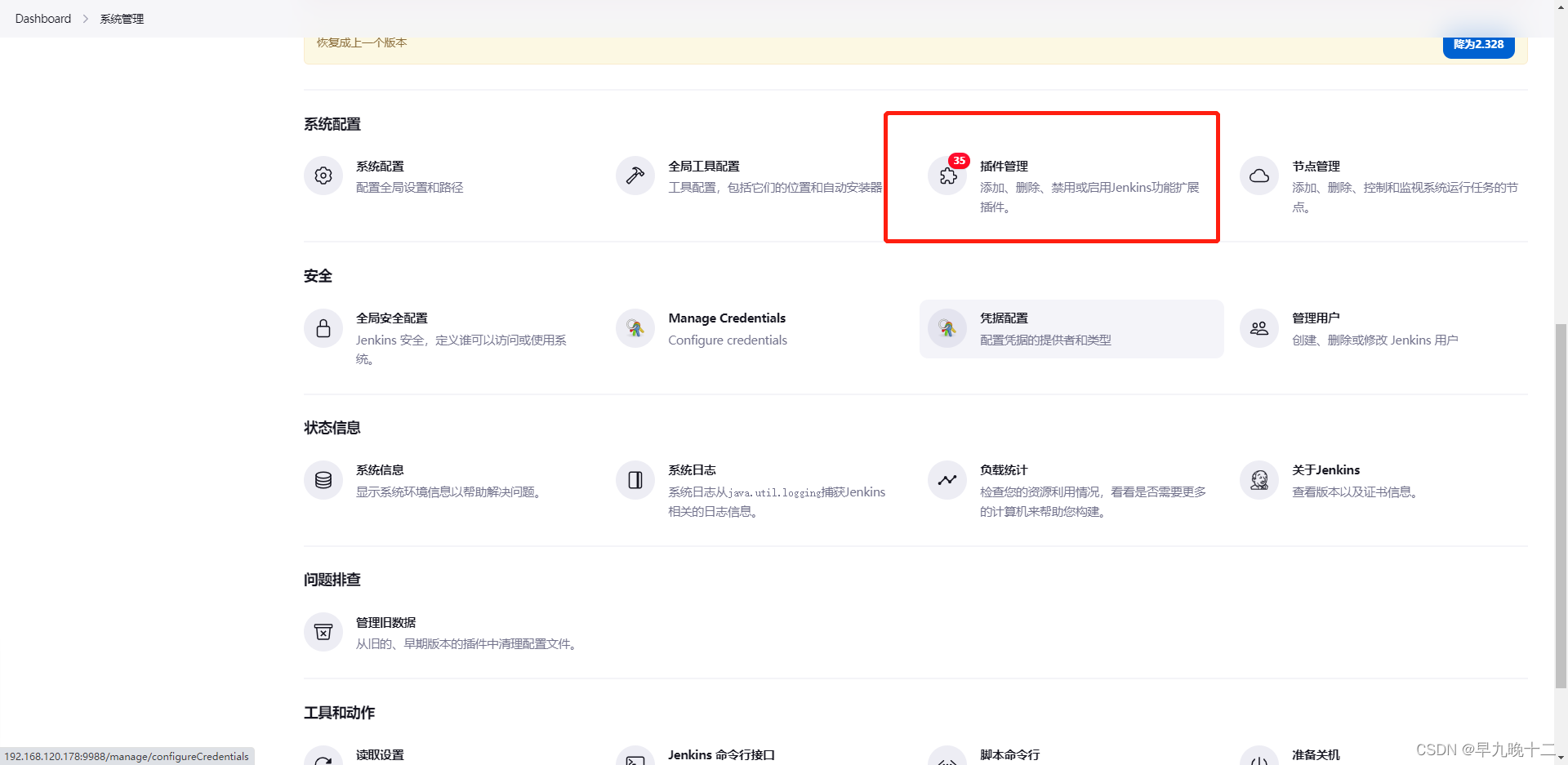
Task: Open the 系统日志 log icon
Action: tap(635, 480)
